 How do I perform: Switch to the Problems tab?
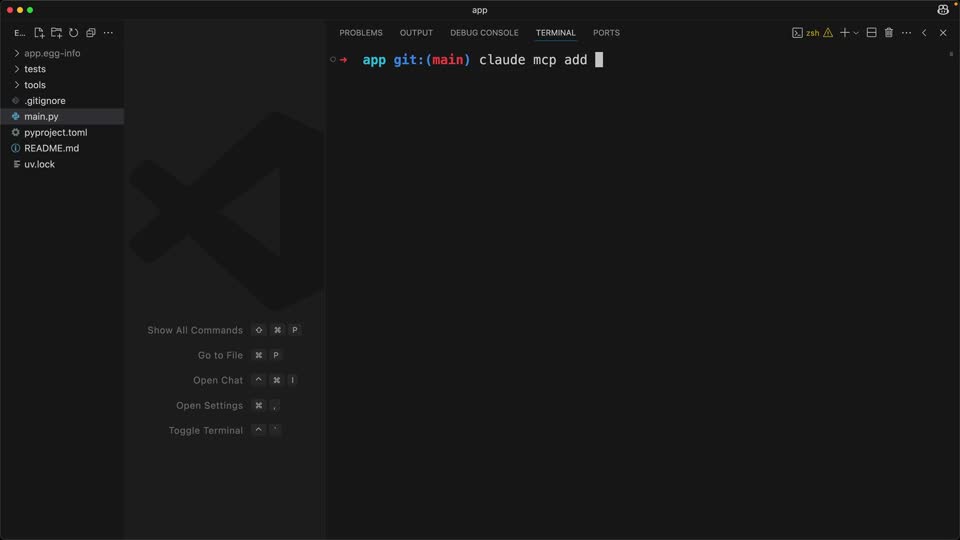361,33
